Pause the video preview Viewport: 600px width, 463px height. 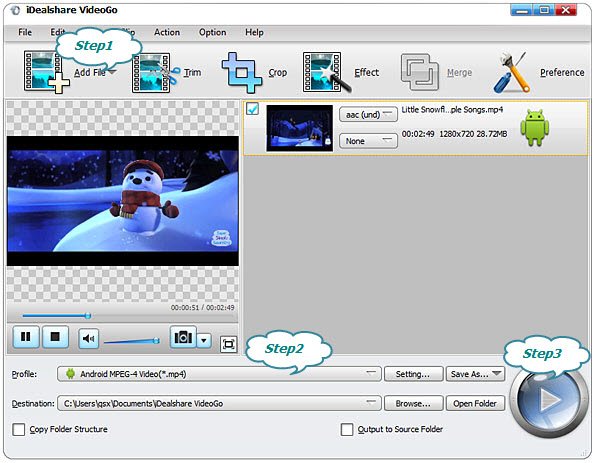[x=27, y=337]
